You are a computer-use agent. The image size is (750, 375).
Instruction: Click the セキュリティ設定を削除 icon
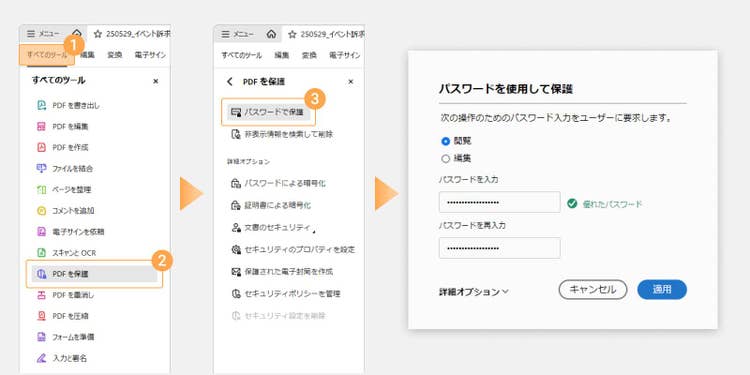coord(236,316)
